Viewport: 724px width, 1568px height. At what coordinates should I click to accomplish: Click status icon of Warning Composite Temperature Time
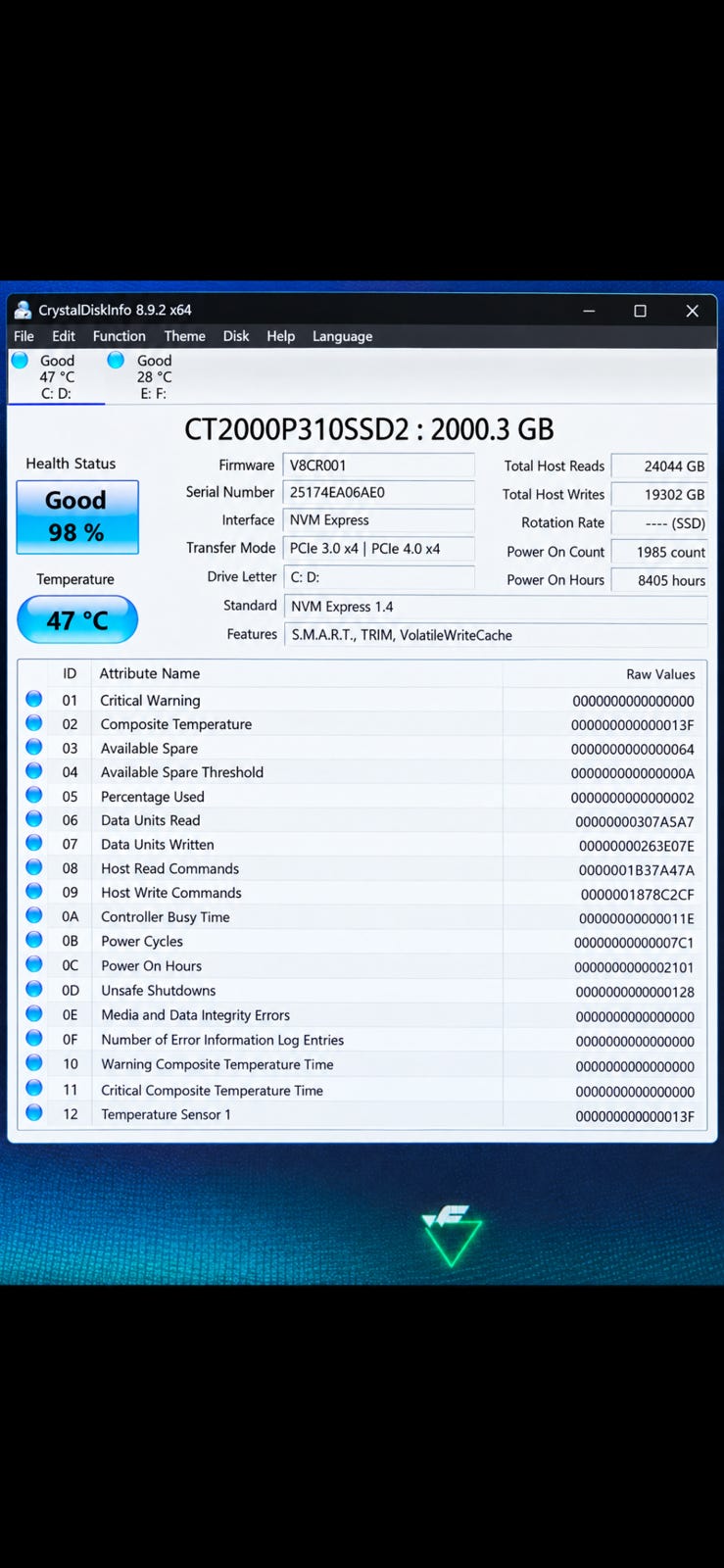pos(34,1062)
